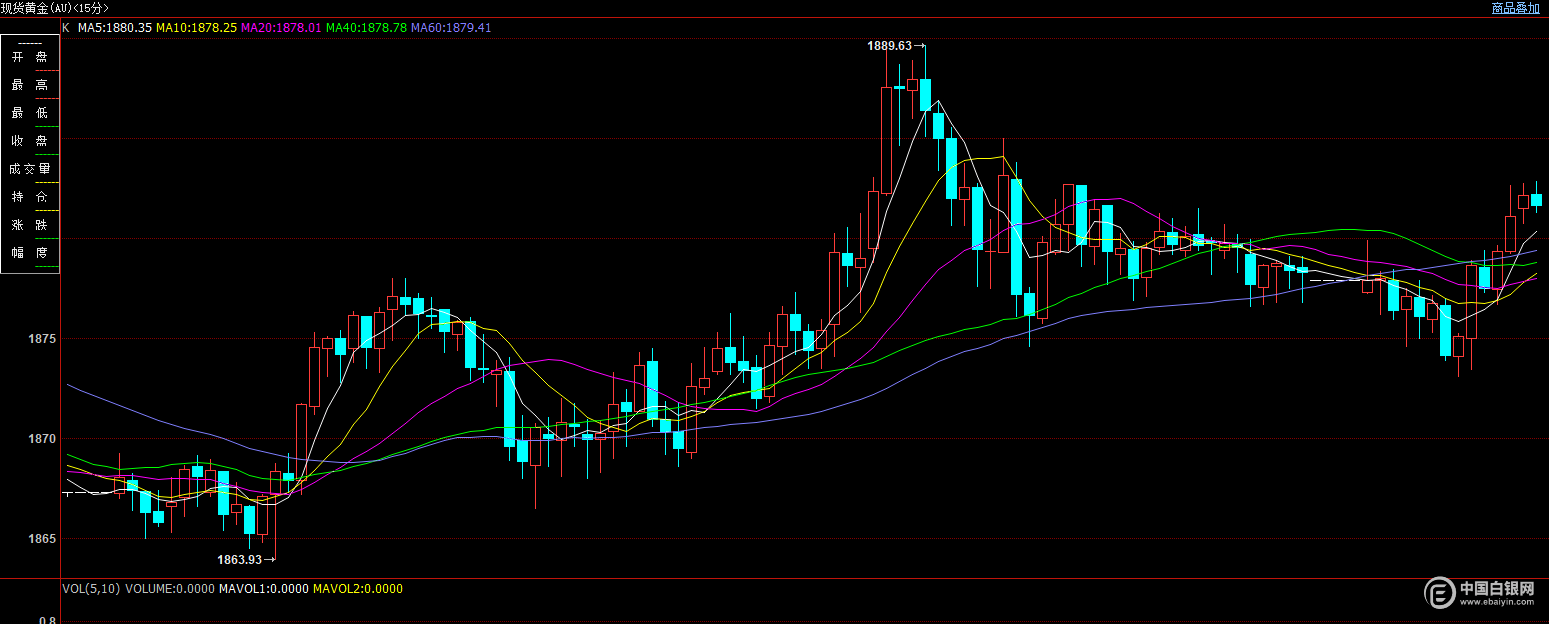Image resolution: width=1549 pixels, height=624 pixels.
Task: Click the 1889.63 high price marker
Action: [x=889, y=46]
